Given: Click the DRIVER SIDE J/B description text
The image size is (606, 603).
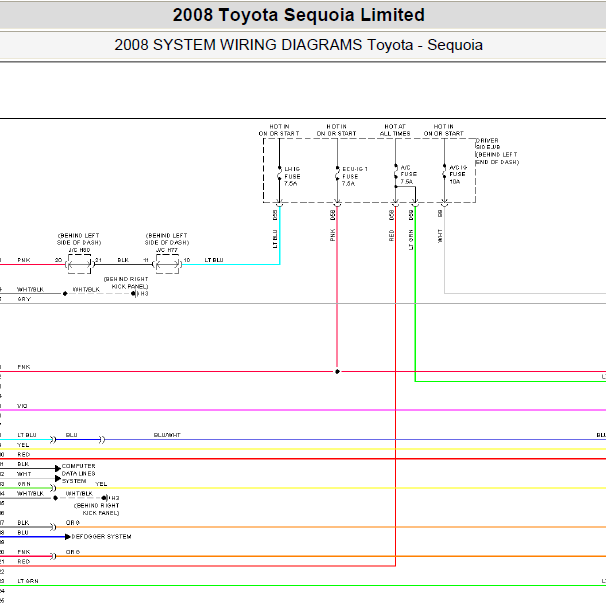Looking at the screenshot, I should 497,151.
